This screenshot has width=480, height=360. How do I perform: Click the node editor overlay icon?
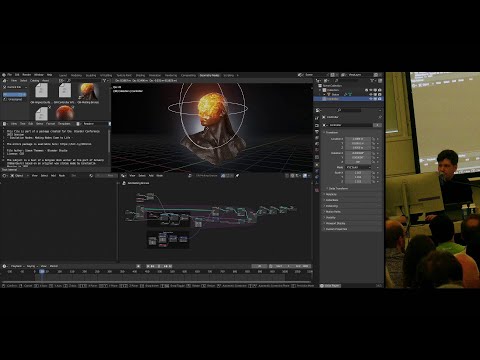tap(305, 175)
